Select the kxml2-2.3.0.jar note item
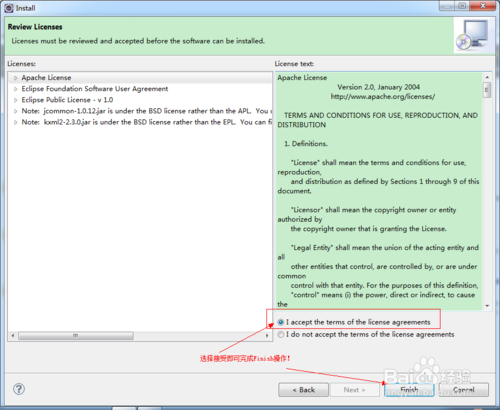Image resolution: width=500 pixels, height=410 pixels. (x=147, y=122)
